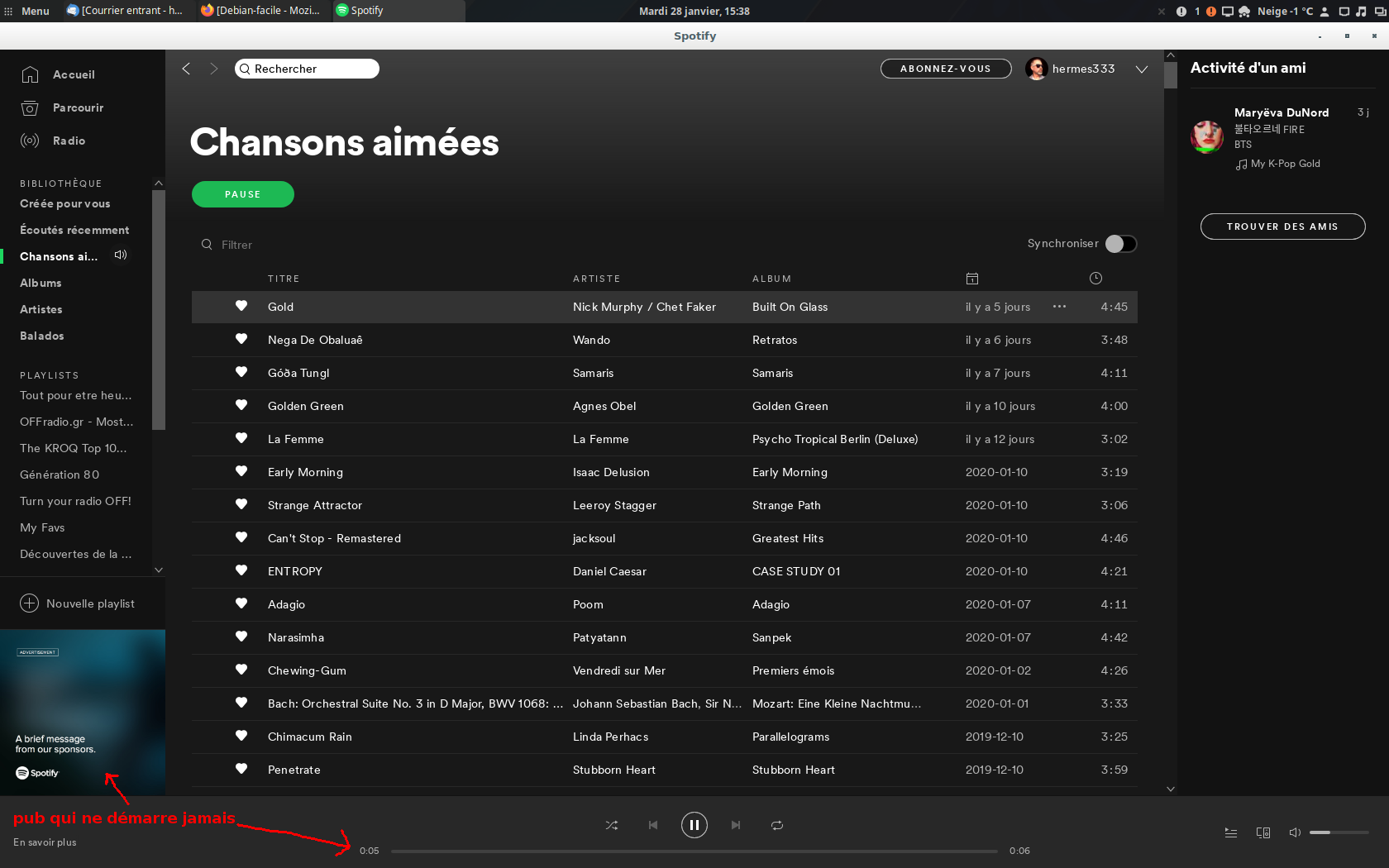The height and width of the screenshot is (868, 1389).
Task: Open Créée pour vous
Action: point(65,203)
